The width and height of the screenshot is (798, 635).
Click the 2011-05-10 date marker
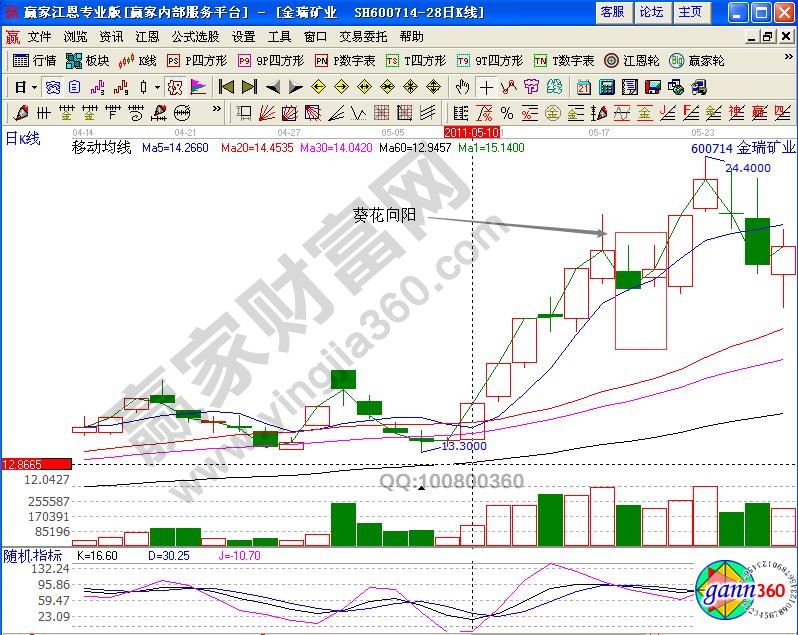[x=471, y=132]
